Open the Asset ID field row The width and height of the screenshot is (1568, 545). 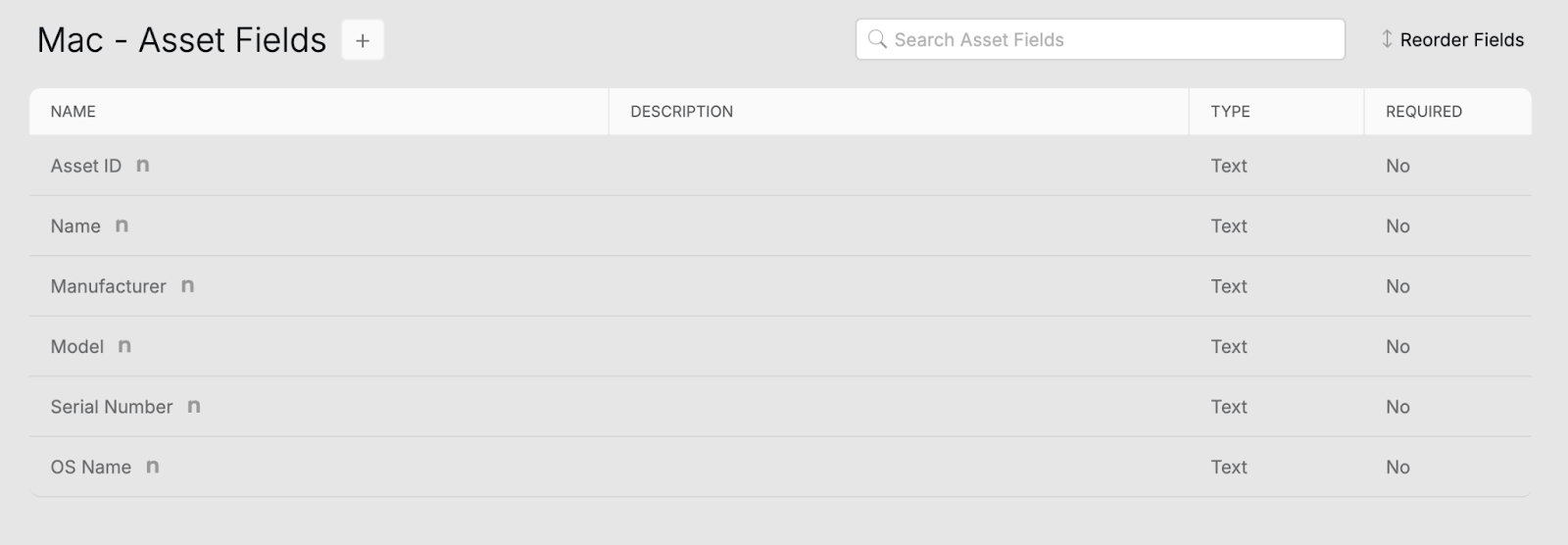click(780, 166)
